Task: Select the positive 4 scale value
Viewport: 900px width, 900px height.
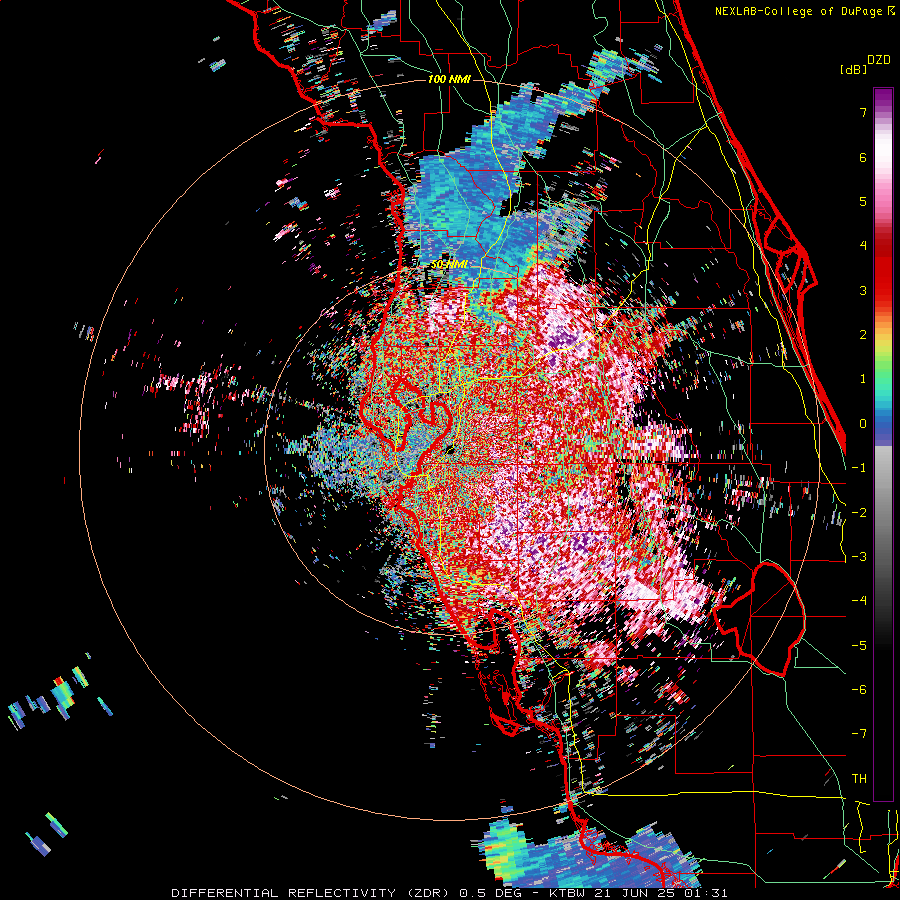Action: coord(863,246)
